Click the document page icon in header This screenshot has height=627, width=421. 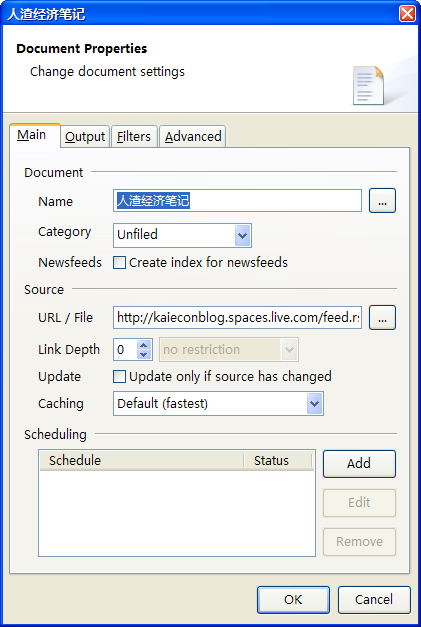[x=368, y=86]
